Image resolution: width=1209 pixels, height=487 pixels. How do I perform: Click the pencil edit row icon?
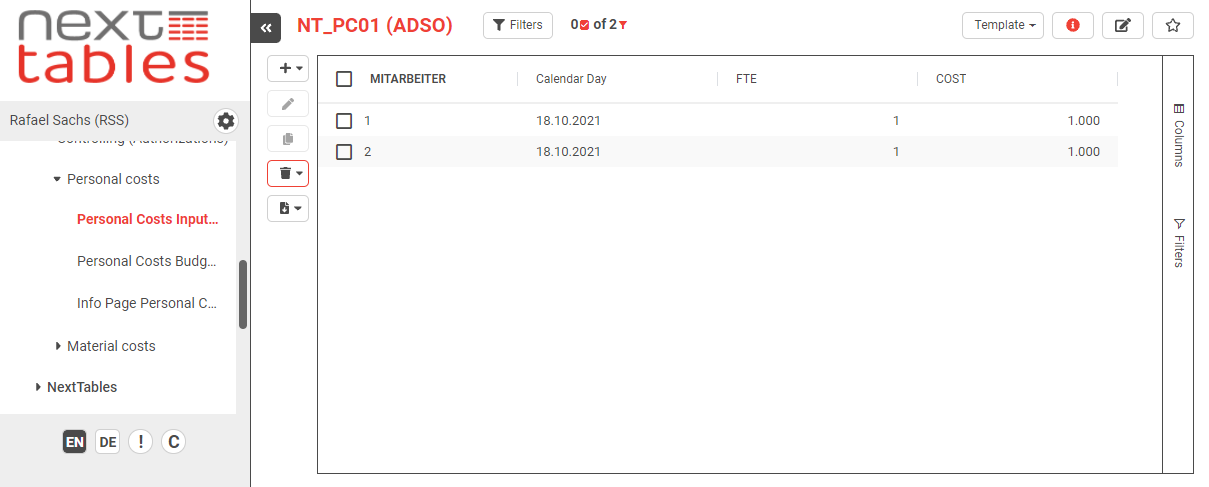pos(288,104)
